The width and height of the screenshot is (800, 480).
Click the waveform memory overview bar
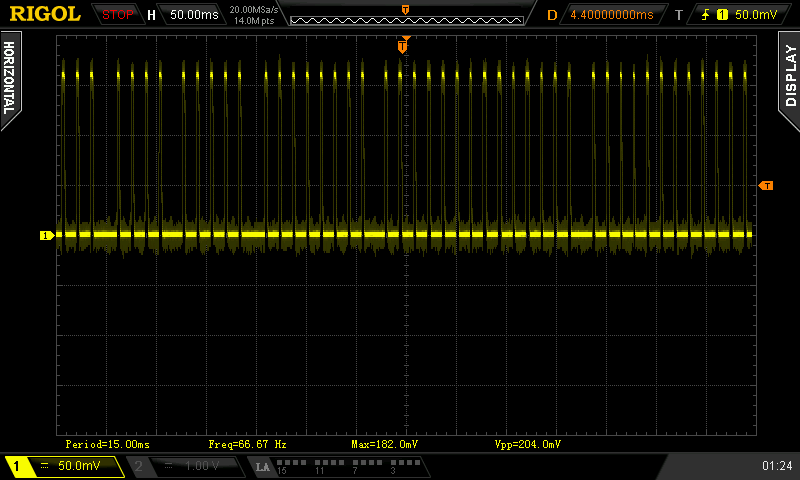pyautogui.click(x=407, y=20)
